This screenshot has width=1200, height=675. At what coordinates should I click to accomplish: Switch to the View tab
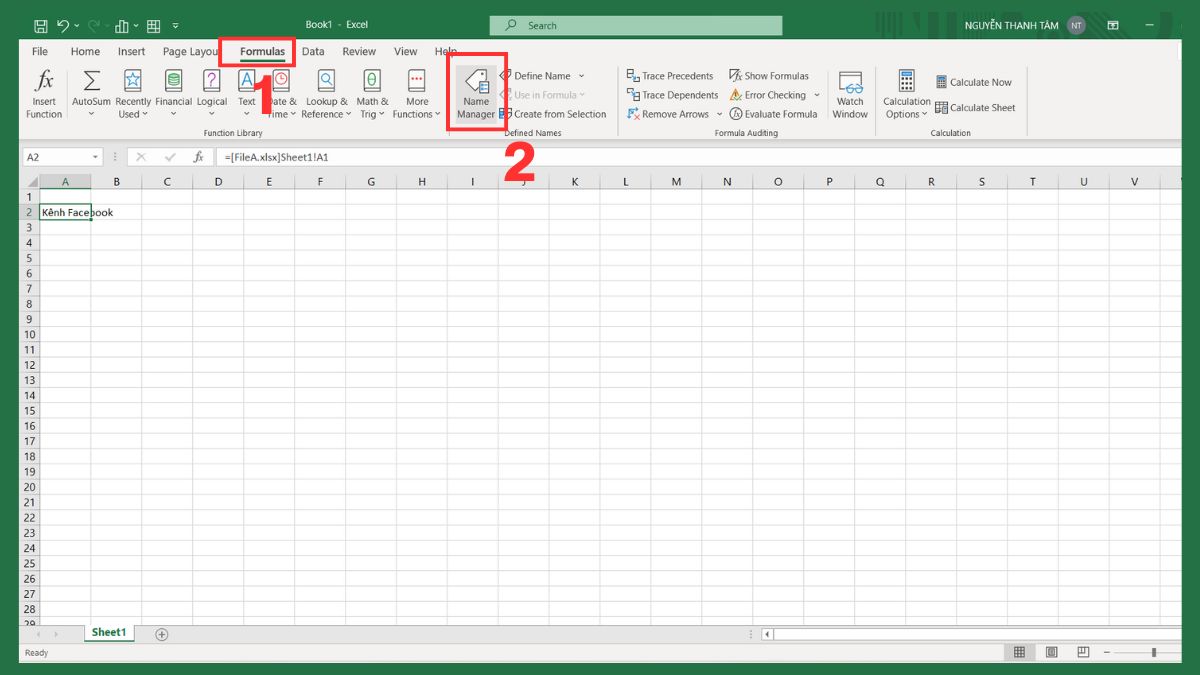[x=405, y=51]
